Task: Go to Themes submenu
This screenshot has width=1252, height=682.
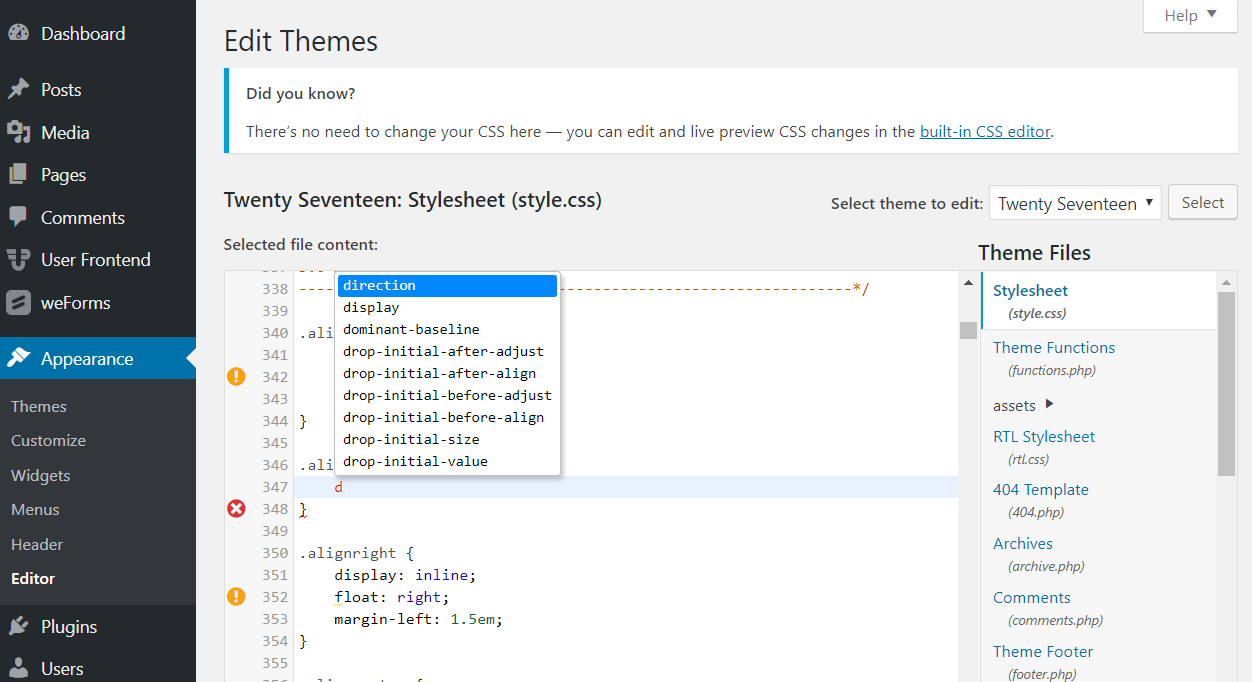Action: (39, 406)
